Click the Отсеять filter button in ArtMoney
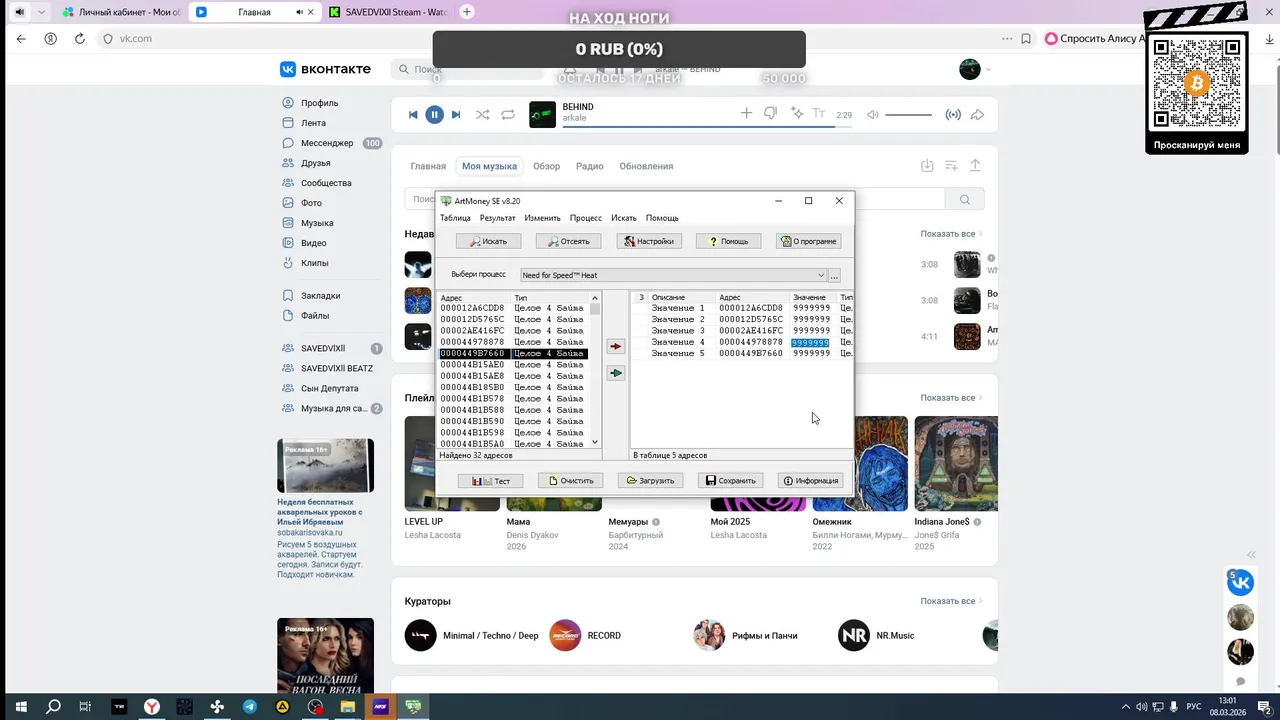The height and width of the screenshot is (720, 1280). 568,241
